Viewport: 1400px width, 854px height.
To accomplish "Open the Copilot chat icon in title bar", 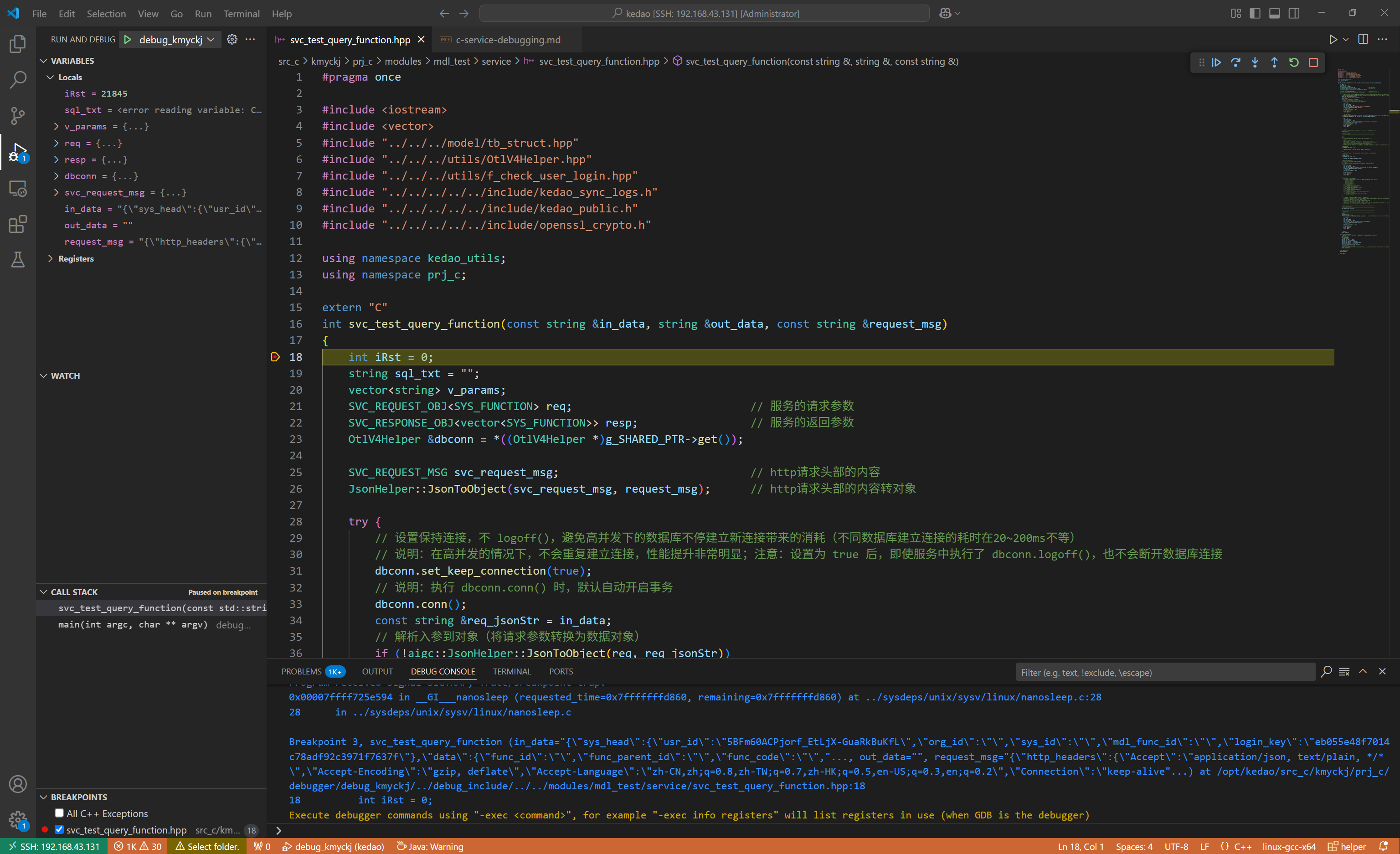I will click(945, 14).
